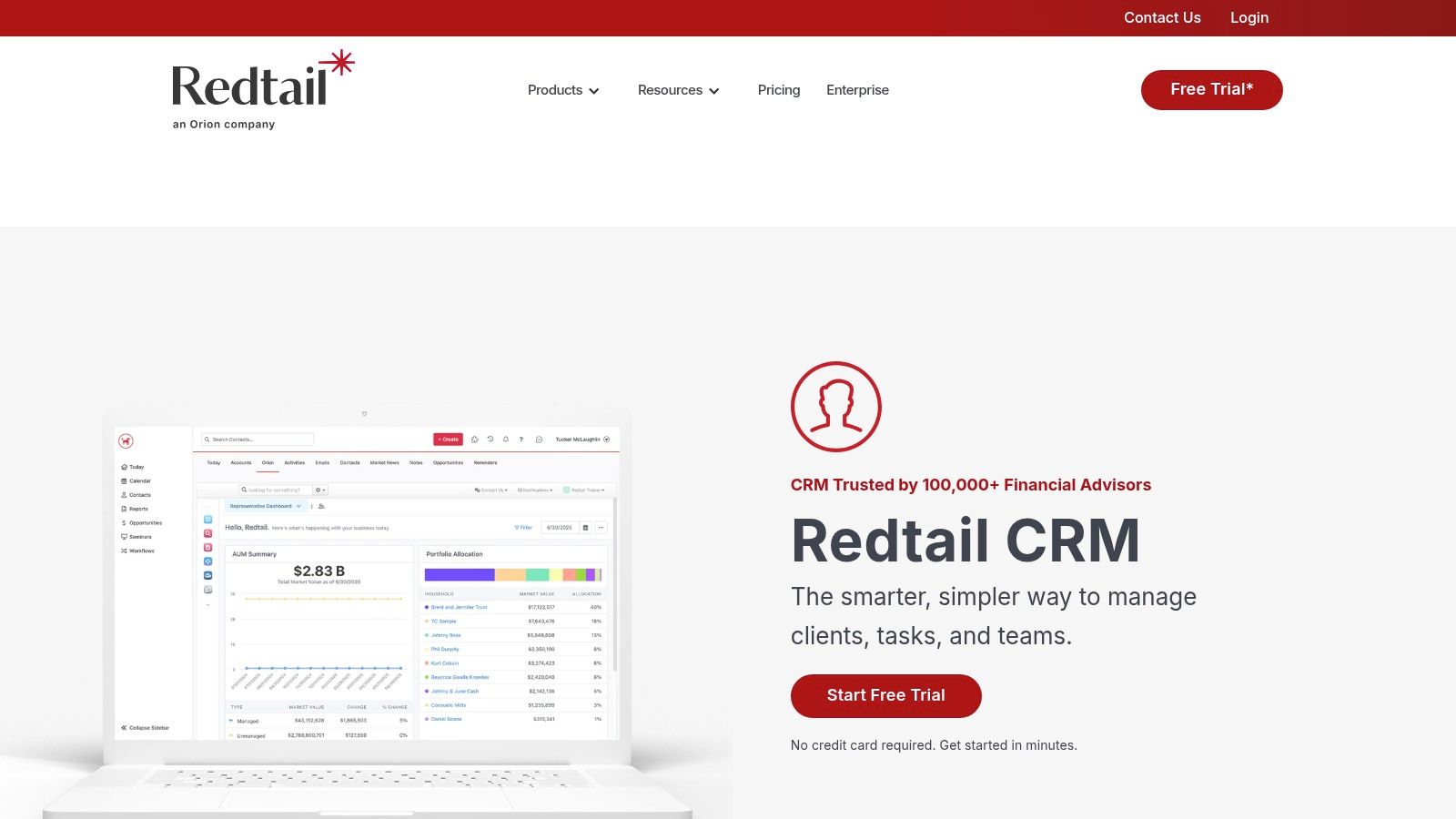Viewport: 1456px width, 819px height.
Task: Select the Workflows icon in the sidebar
Action: pyautogui.click(x=124, y=551)
